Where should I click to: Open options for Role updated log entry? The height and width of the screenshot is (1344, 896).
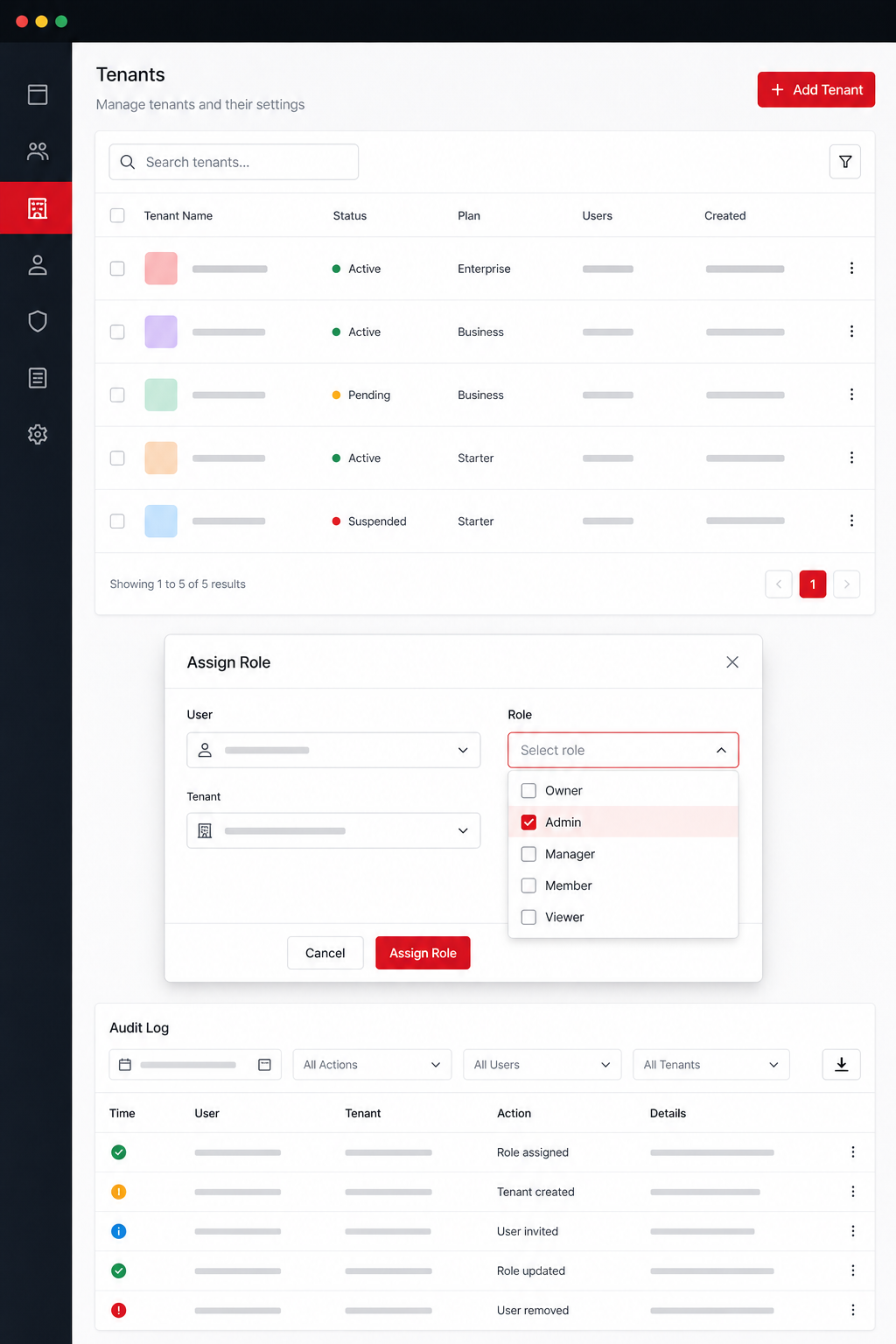(853, 1270)
